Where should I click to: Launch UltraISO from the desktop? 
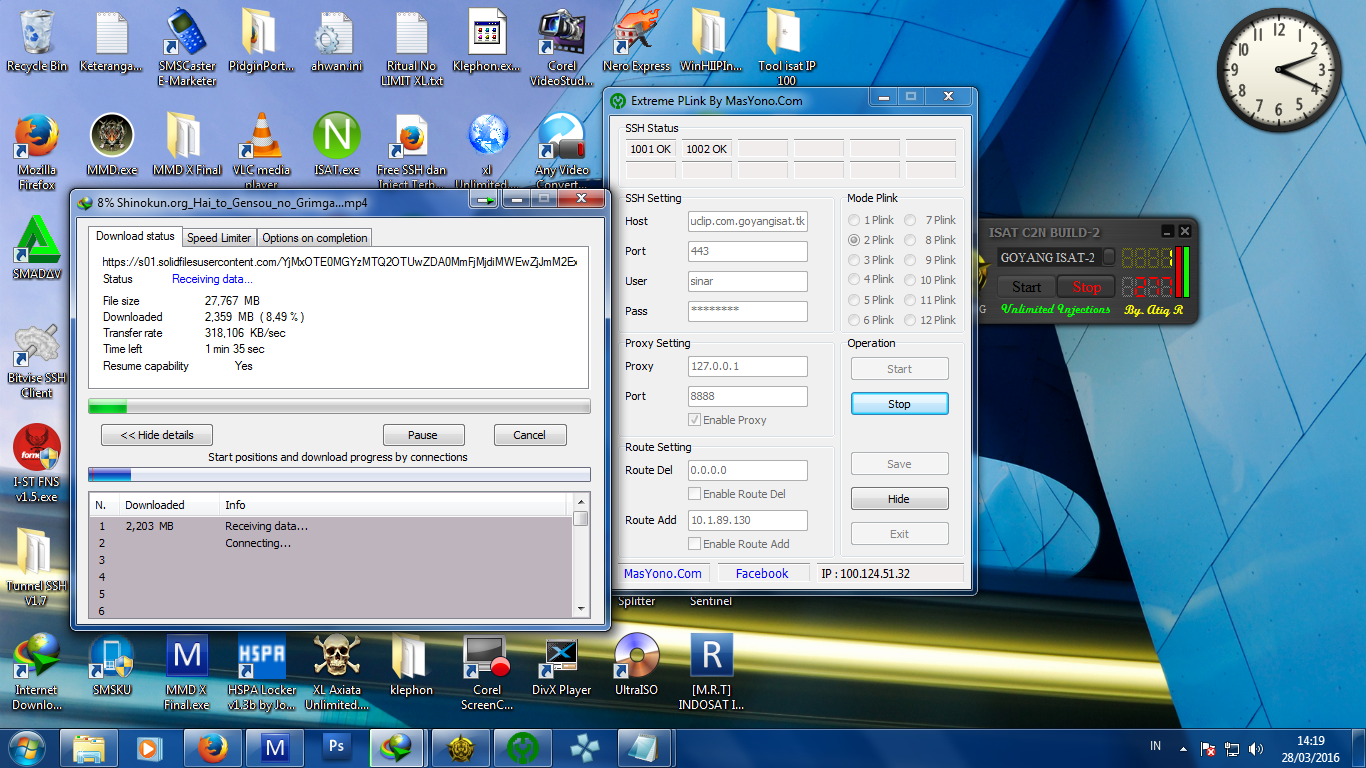pyautogui.click(x=637, y=664)
